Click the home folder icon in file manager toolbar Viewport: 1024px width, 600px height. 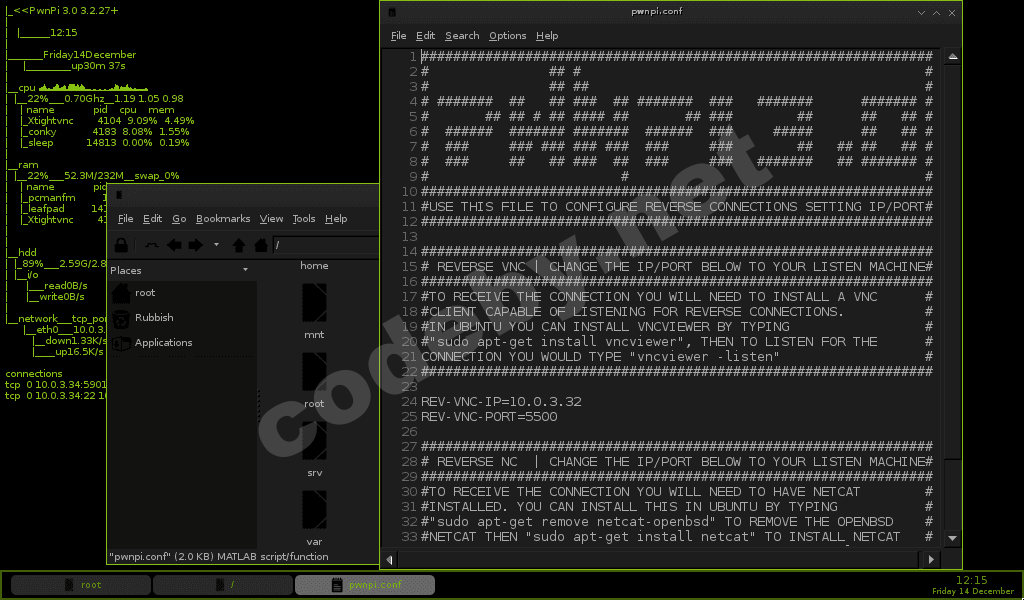coord(261,245)
